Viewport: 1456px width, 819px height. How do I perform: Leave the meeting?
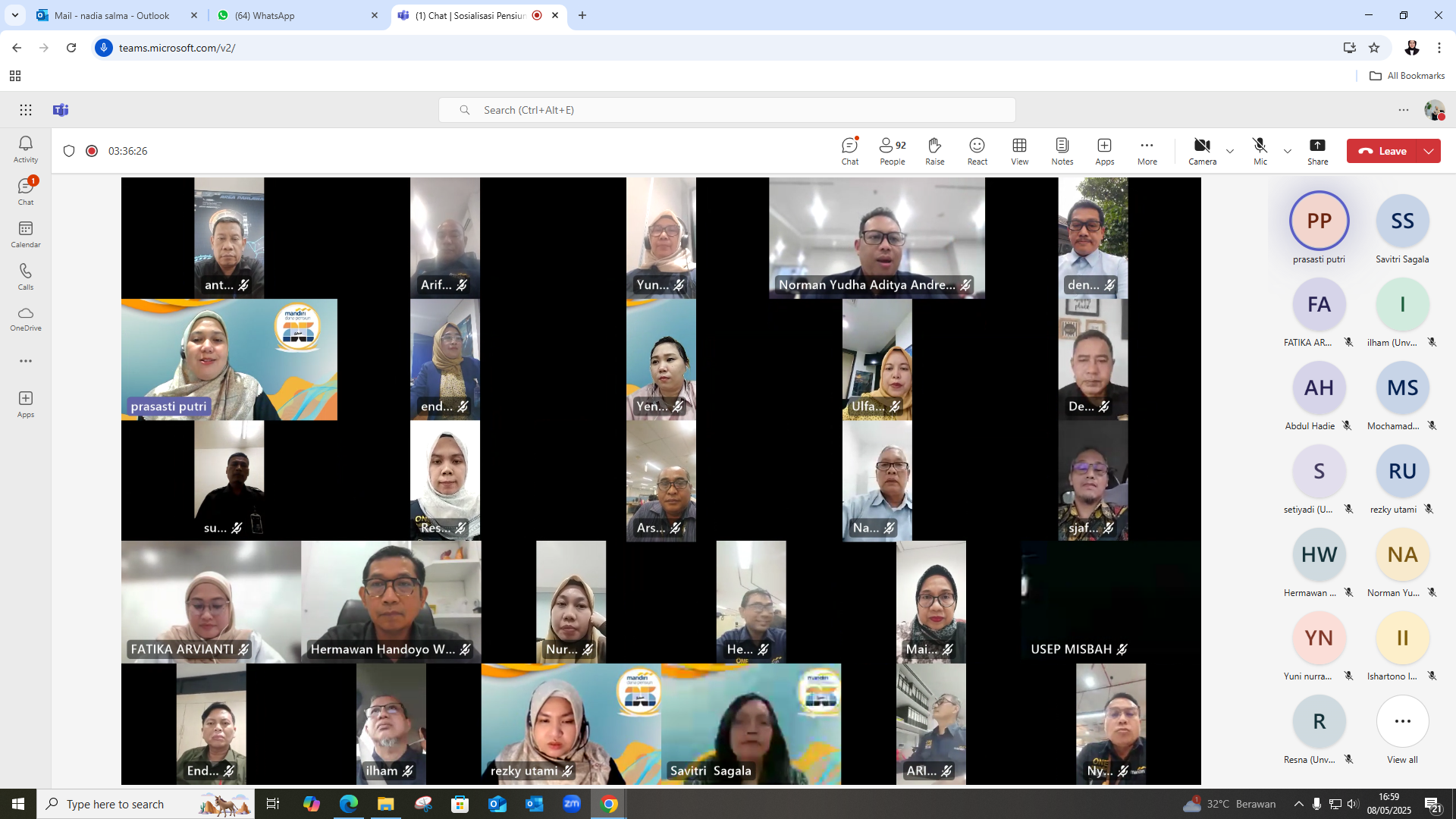1382,151
